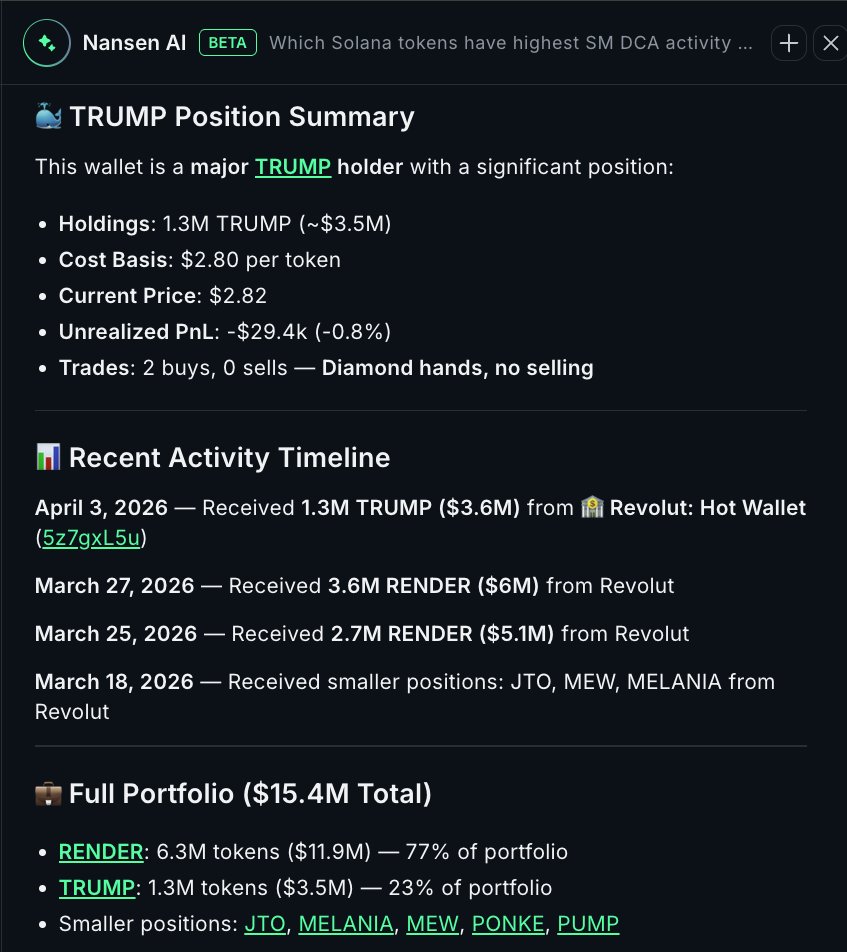
Task: Open the TRUMP token link in Full Portfolio
Action: pos(95,888)
